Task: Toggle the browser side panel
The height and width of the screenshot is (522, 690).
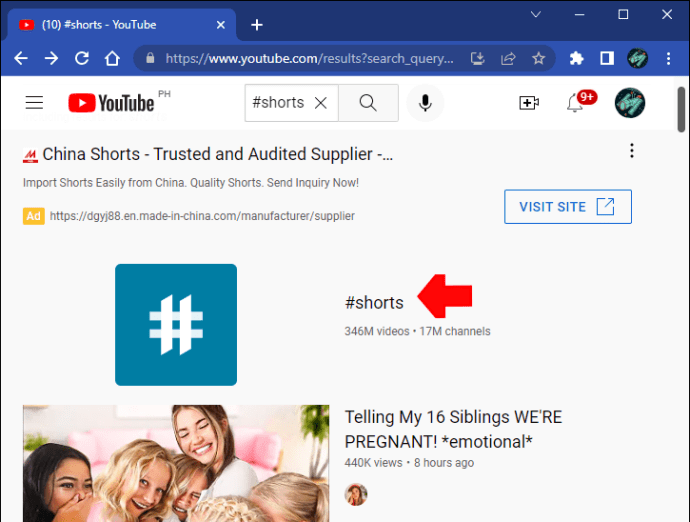Action: tap(606, 58)
